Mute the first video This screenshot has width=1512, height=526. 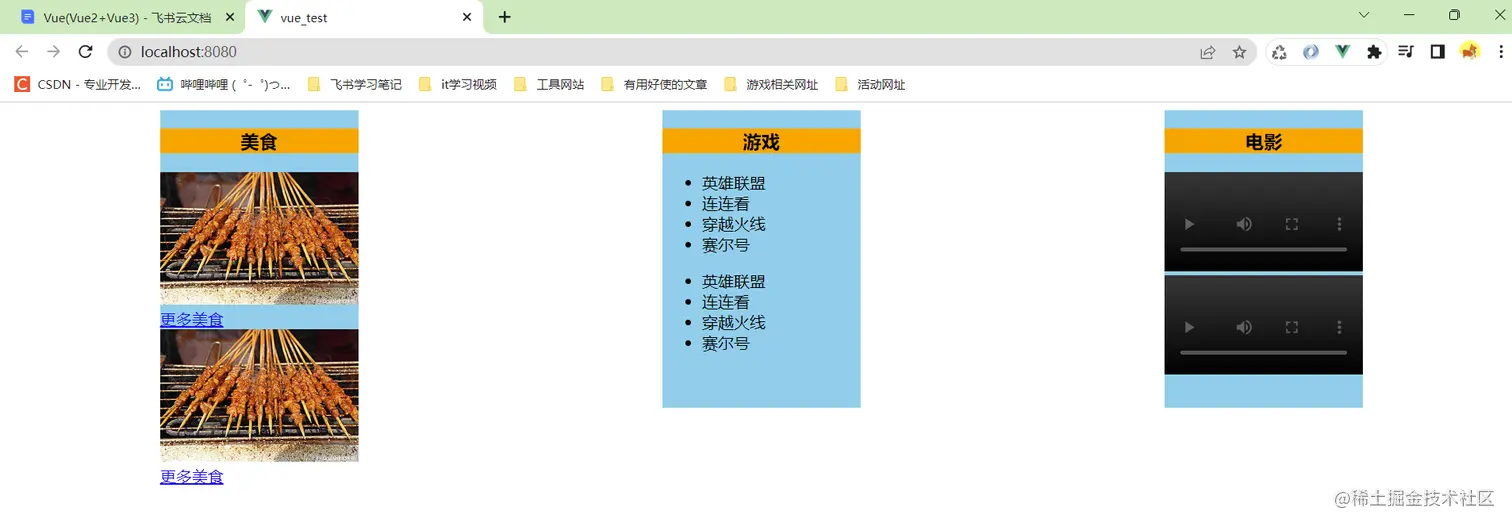[1243, 224]
